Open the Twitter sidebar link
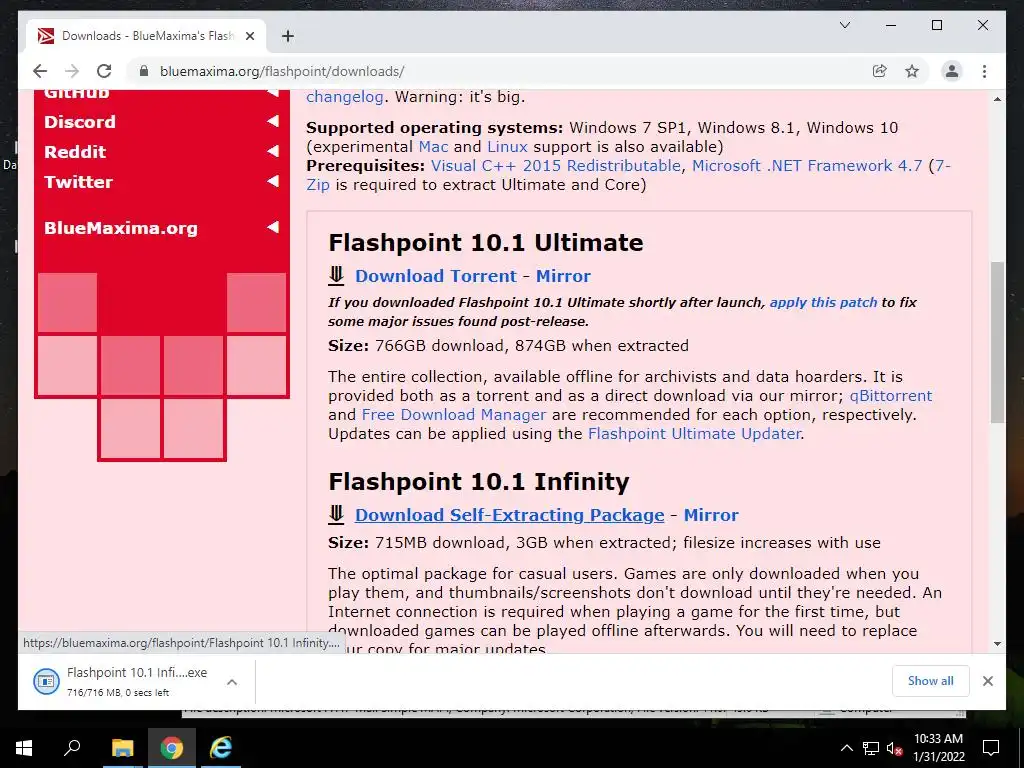The image size is (1024, 768). point(78,182)
